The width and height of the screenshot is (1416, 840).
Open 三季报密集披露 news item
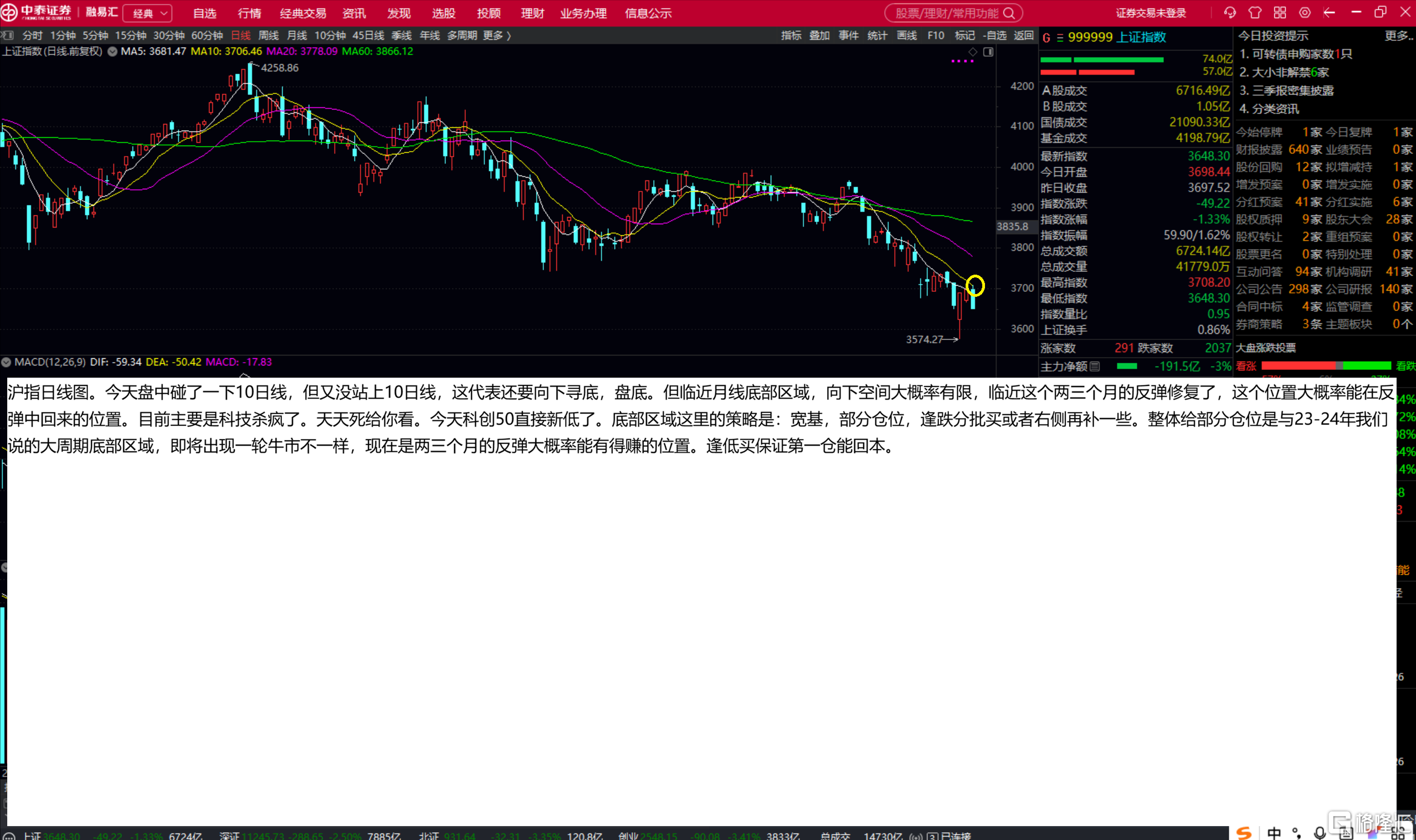[1287, 91]
